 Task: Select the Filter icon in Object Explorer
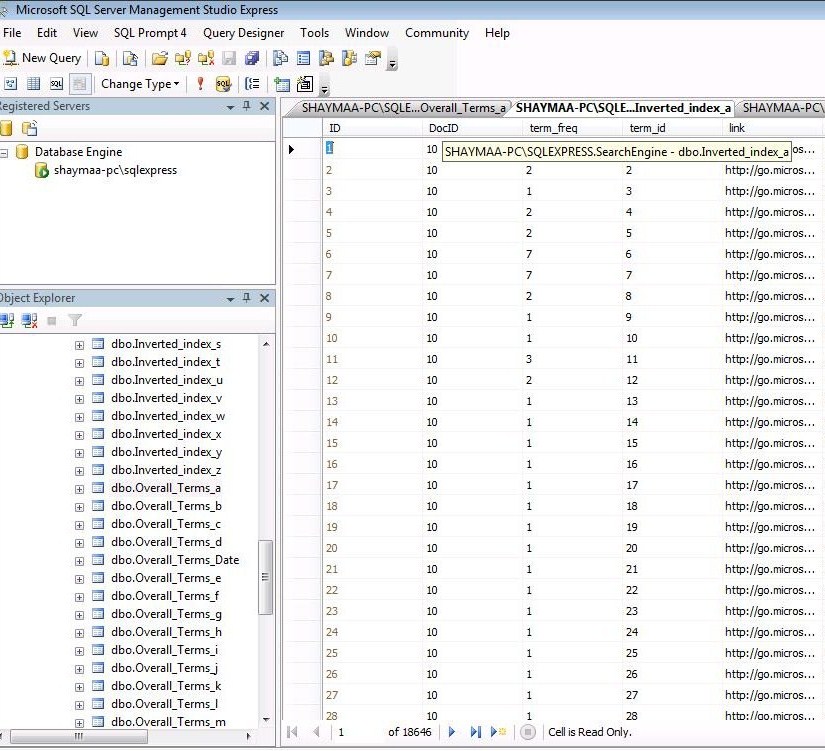point(75,320)
